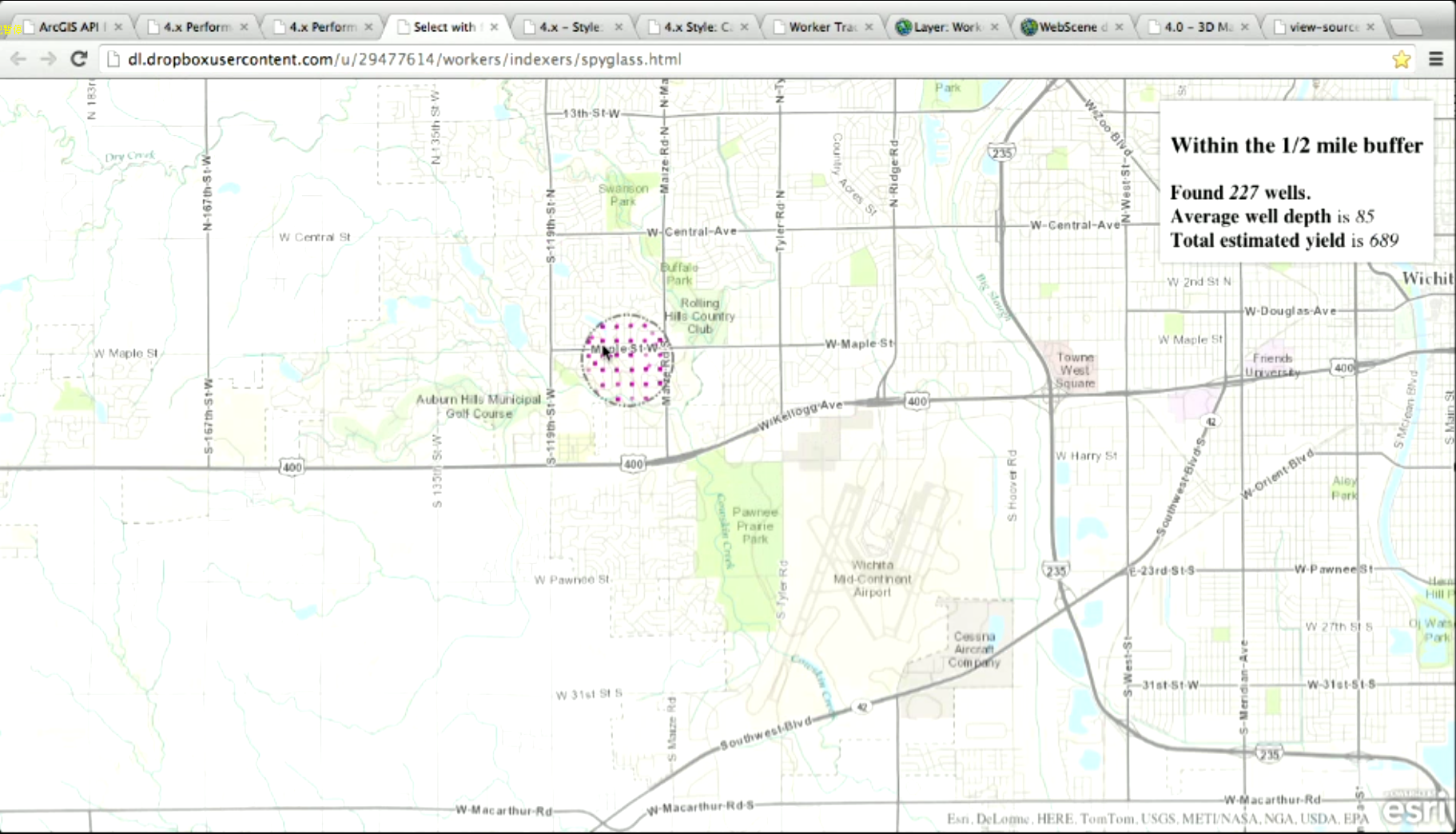Go back with the browser back arrow
This screenshot has height=834, width=1456.
point(18,59)
